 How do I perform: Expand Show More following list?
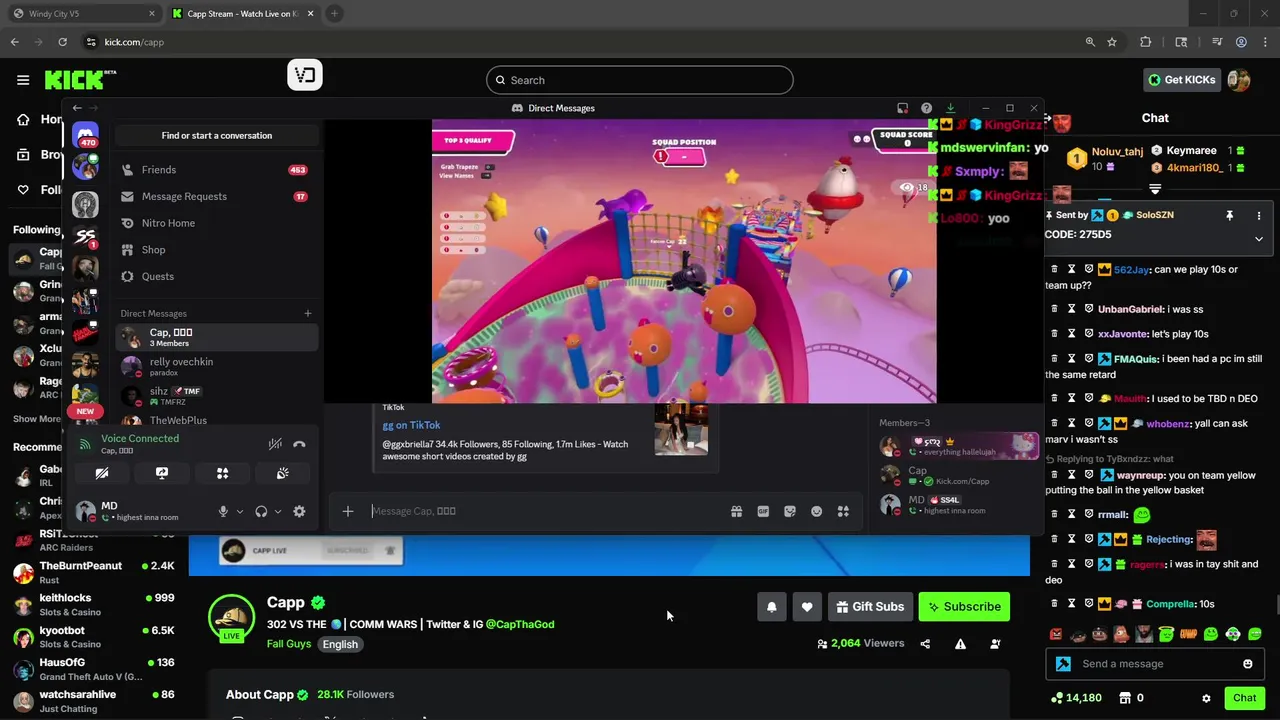click(x=37, y=419)
